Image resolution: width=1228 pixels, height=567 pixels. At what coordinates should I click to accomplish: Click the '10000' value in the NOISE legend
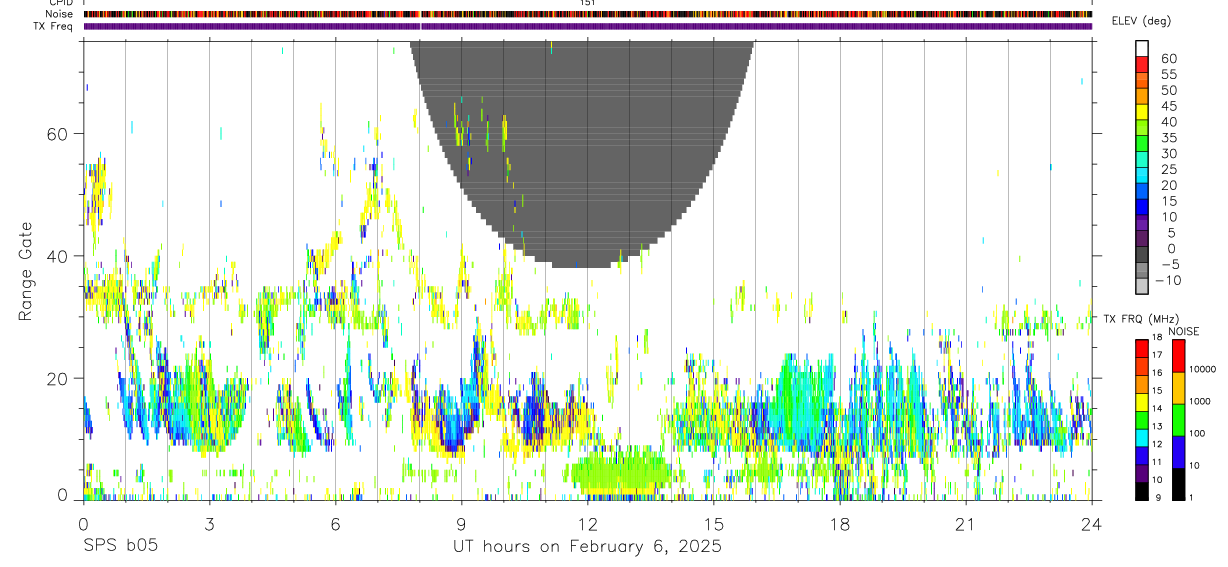[1204, 369]
